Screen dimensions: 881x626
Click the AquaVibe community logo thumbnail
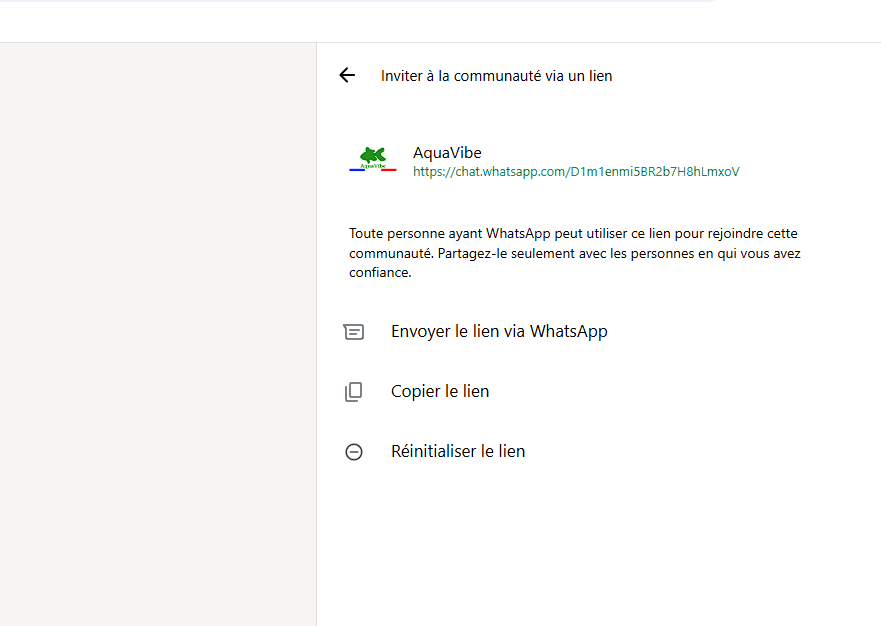pos(373,159)
